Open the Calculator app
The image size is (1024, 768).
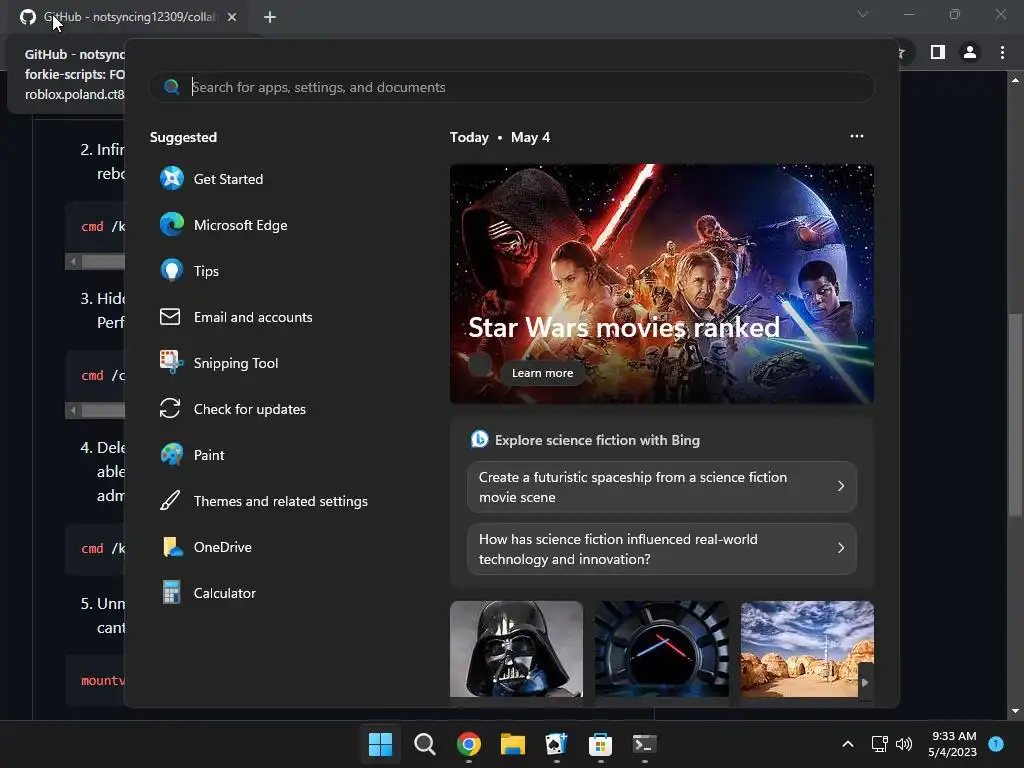click(208, 593)
